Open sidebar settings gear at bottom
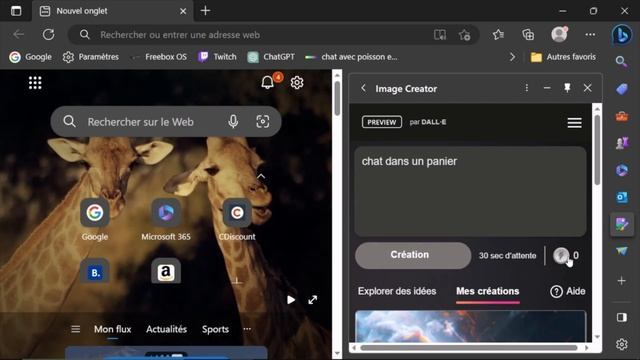640x360 pixels. (x=622, y=344)
